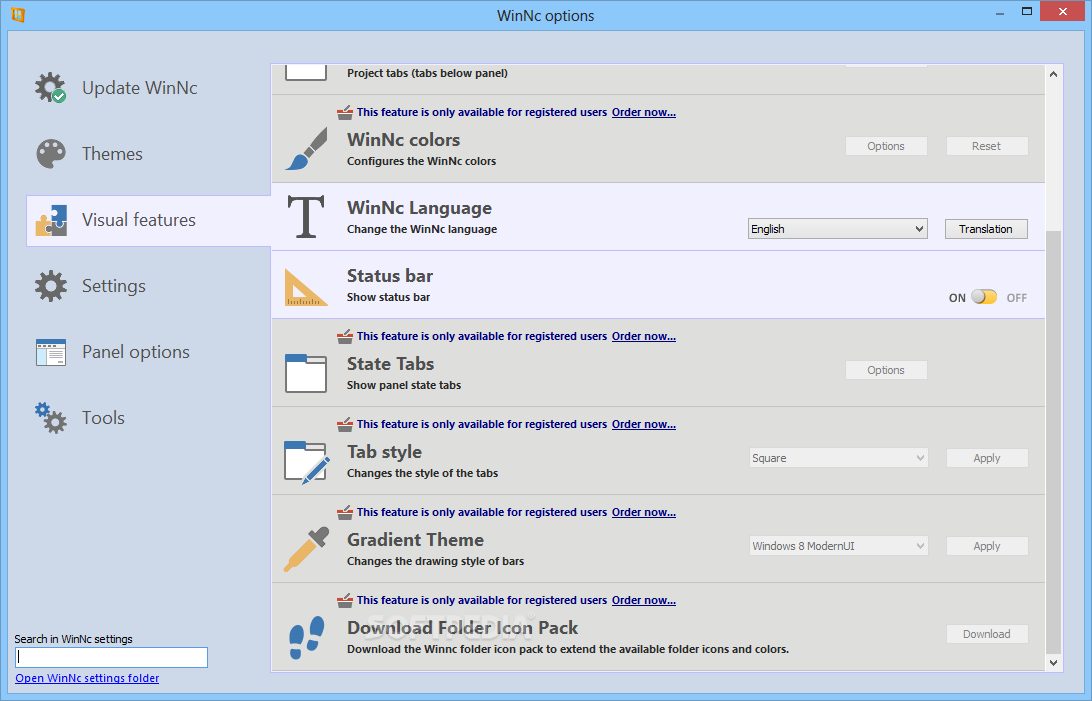Image resolution: width=1092 pixels, height=701 pixels.
Task: Click the WinNc colors paintbrush icon
Action: tap(306, 148)
